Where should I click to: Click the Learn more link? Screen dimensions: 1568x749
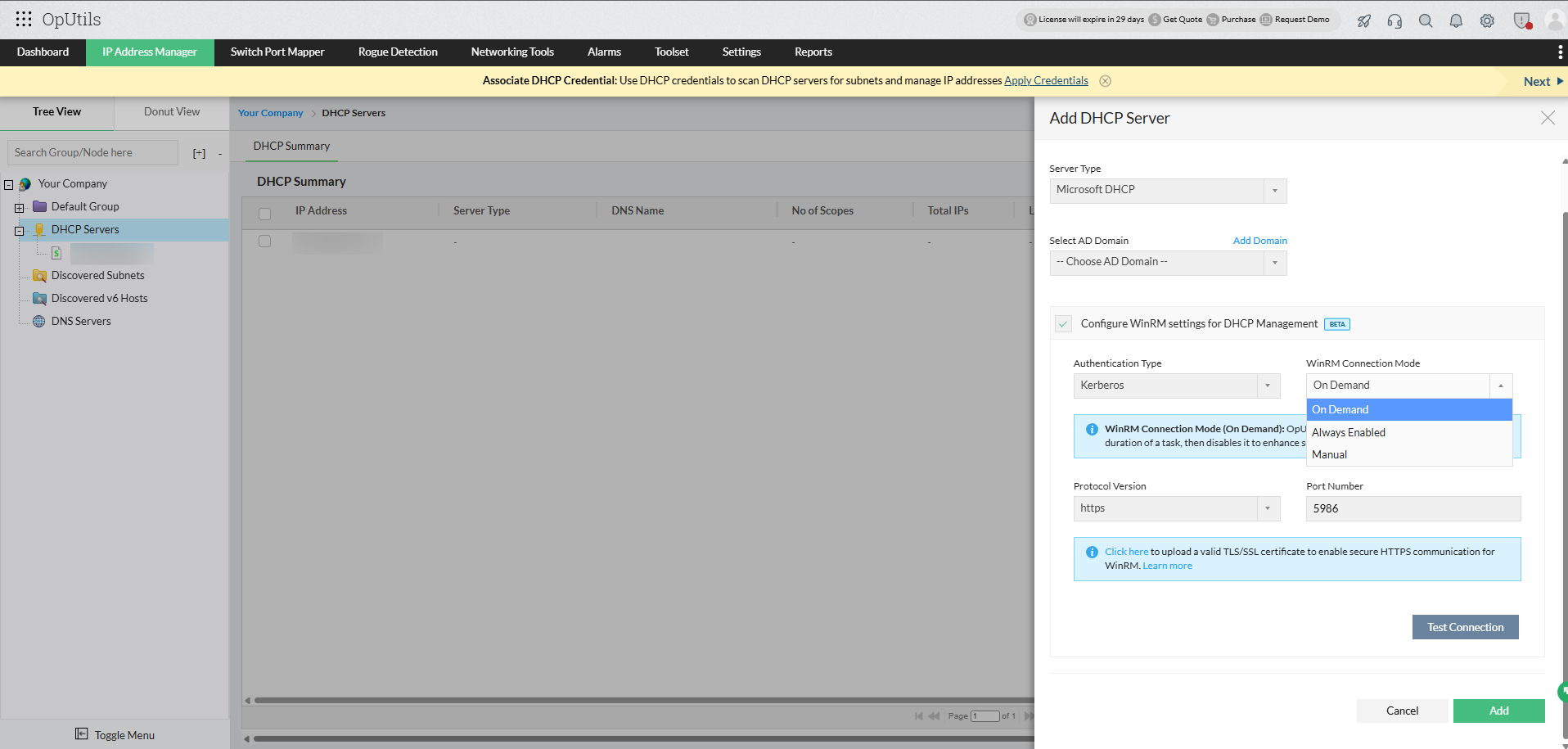pyautogui.click(x=1167, y=566)
